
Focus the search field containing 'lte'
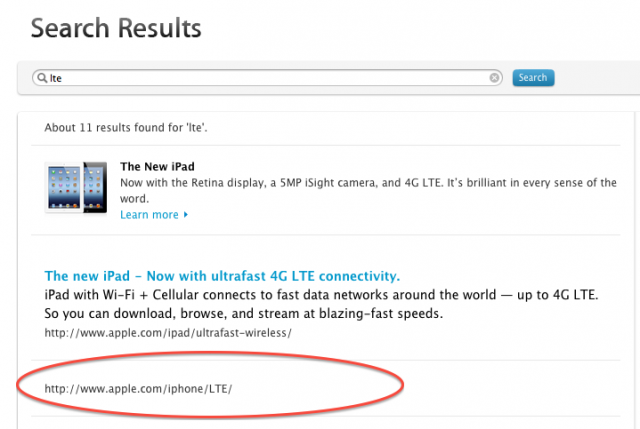pyautogui.click(x=260, y=78)
